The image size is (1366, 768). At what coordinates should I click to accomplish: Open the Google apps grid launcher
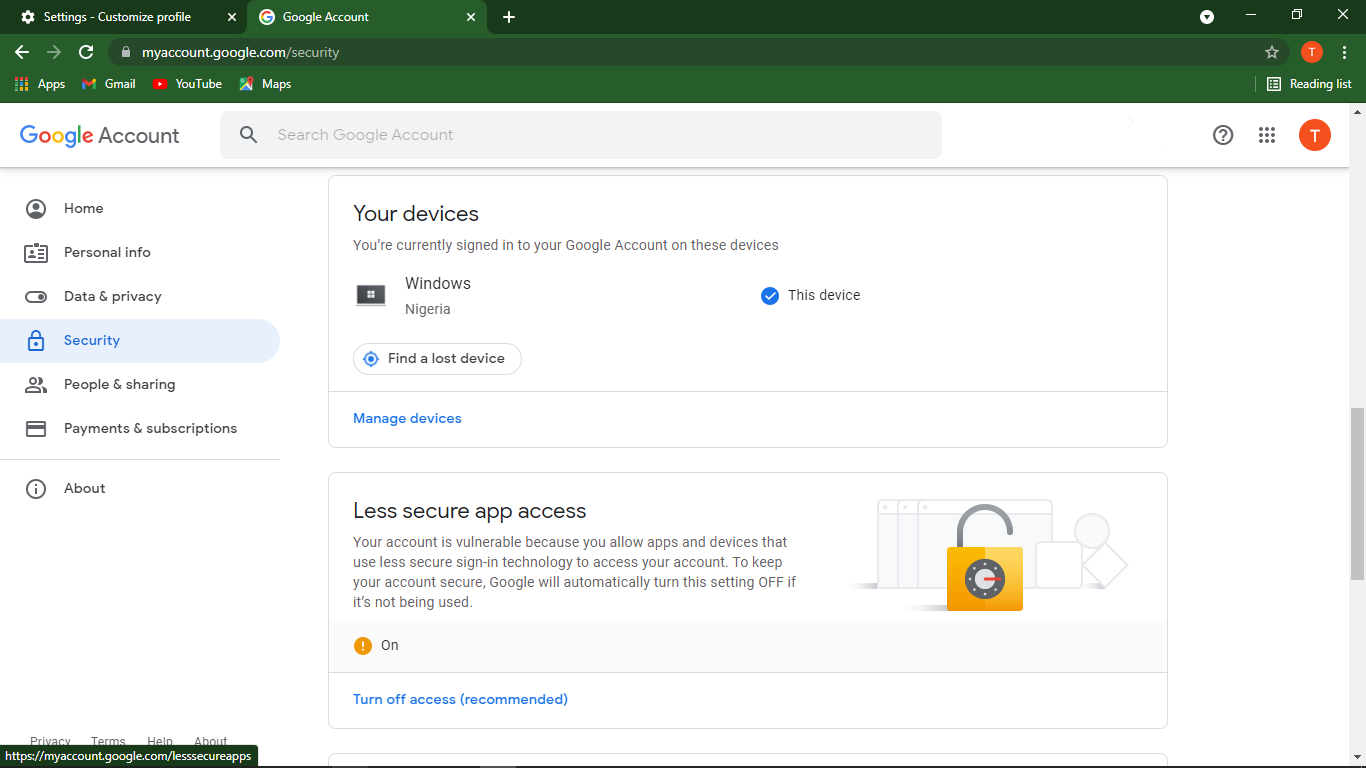[1267, 135]
